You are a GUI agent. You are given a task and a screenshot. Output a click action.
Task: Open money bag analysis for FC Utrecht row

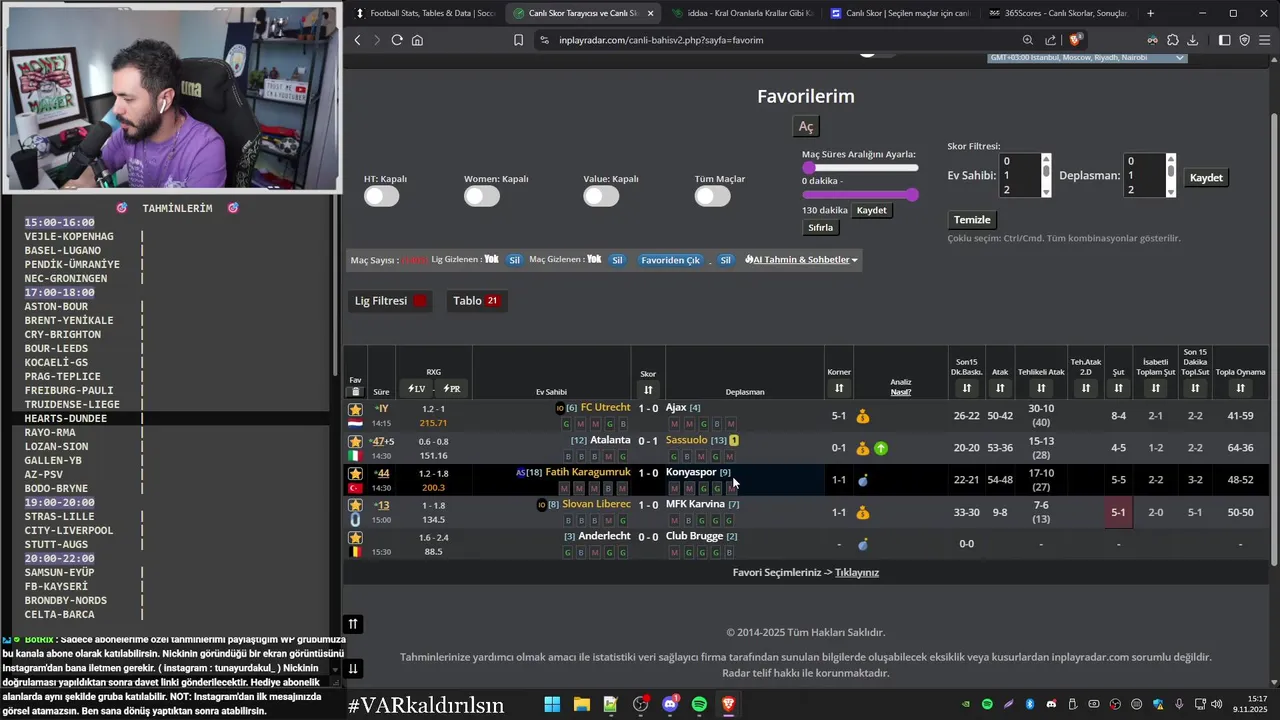click(863, 416)
